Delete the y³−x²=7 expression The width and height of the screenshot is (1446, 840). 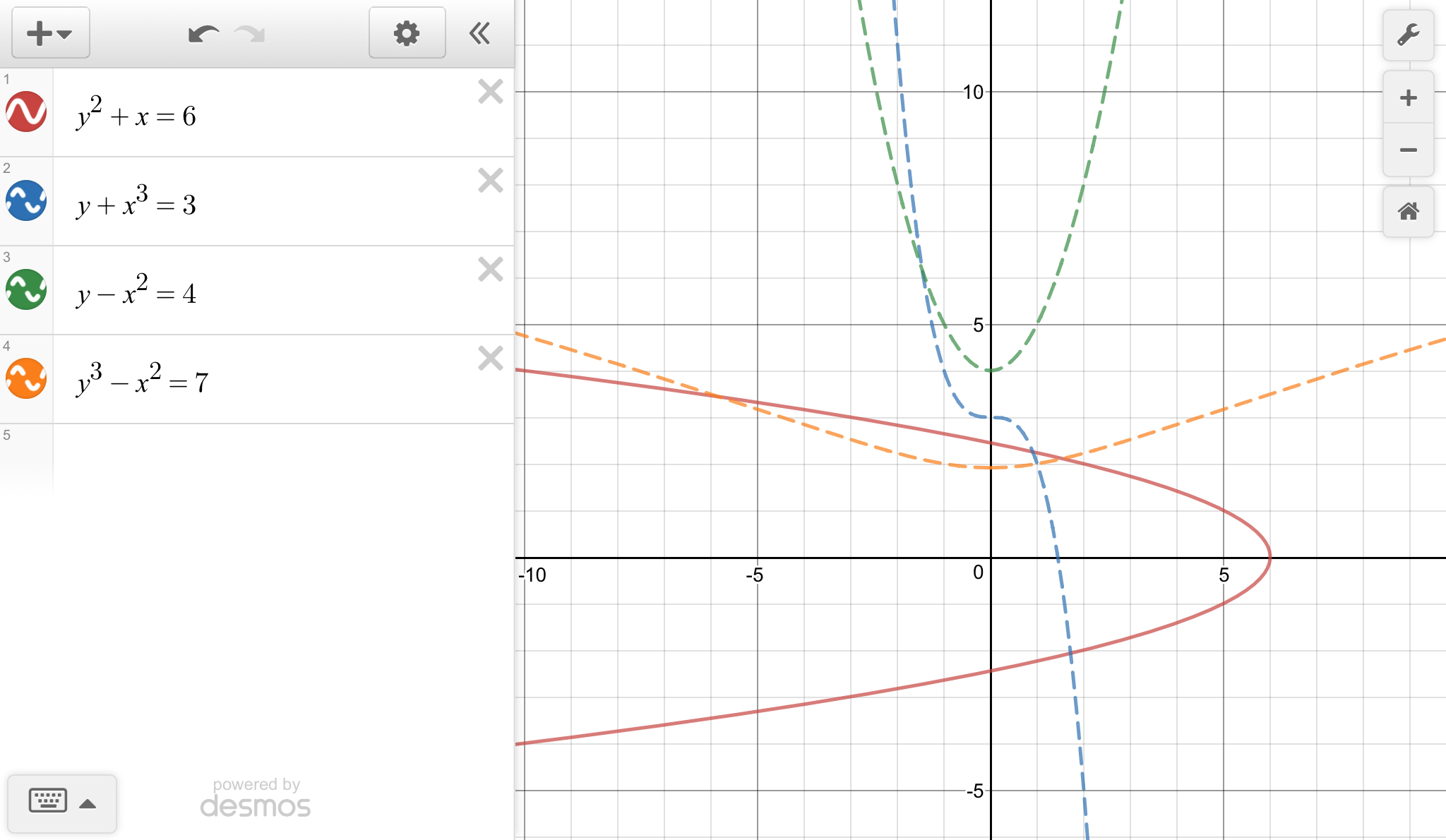[x=490, y=359]
